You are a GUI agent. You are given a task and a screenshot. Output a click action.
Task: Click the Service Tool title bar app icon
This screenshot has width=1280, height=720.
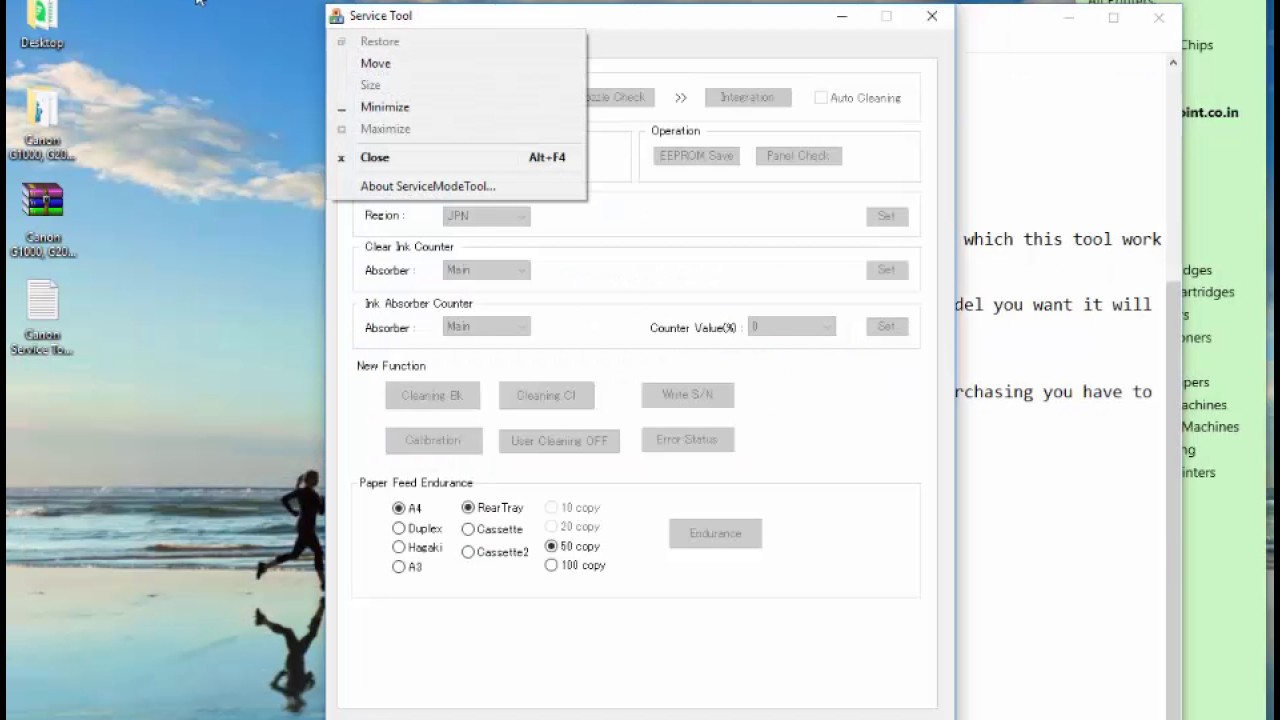click(337, 16)
